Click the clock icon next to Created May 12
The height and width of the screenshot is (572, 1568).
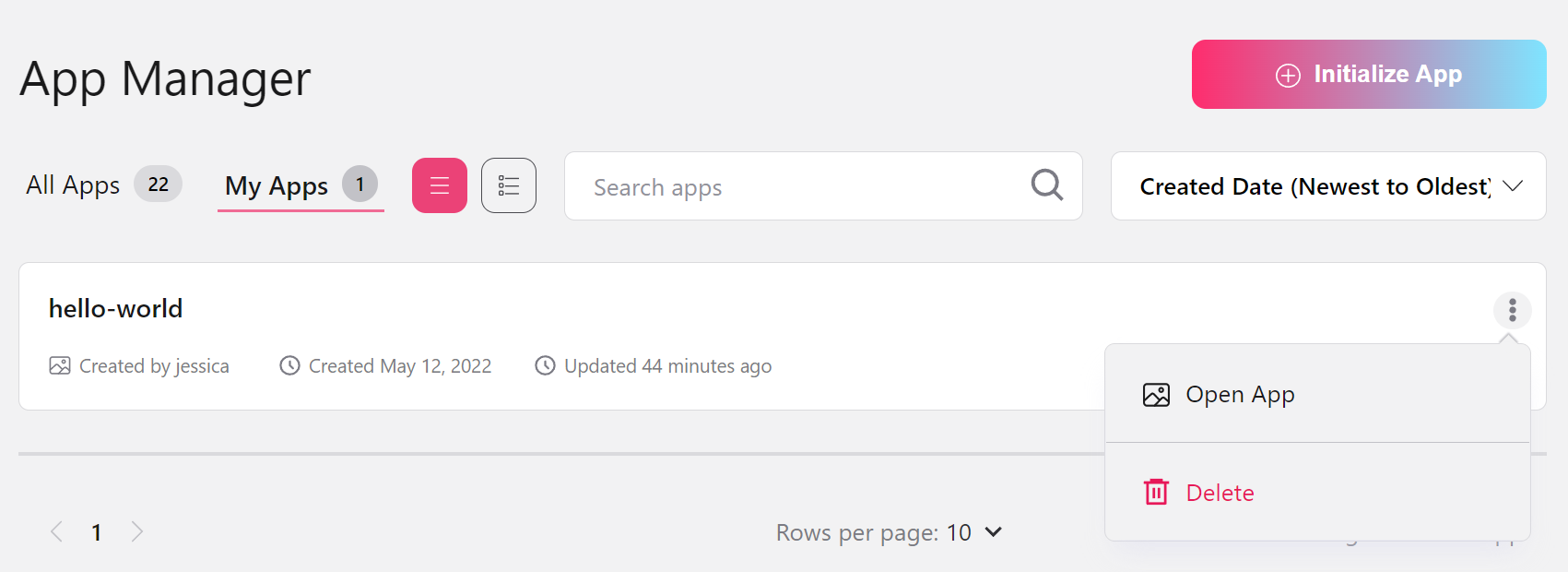coord(289,366)
